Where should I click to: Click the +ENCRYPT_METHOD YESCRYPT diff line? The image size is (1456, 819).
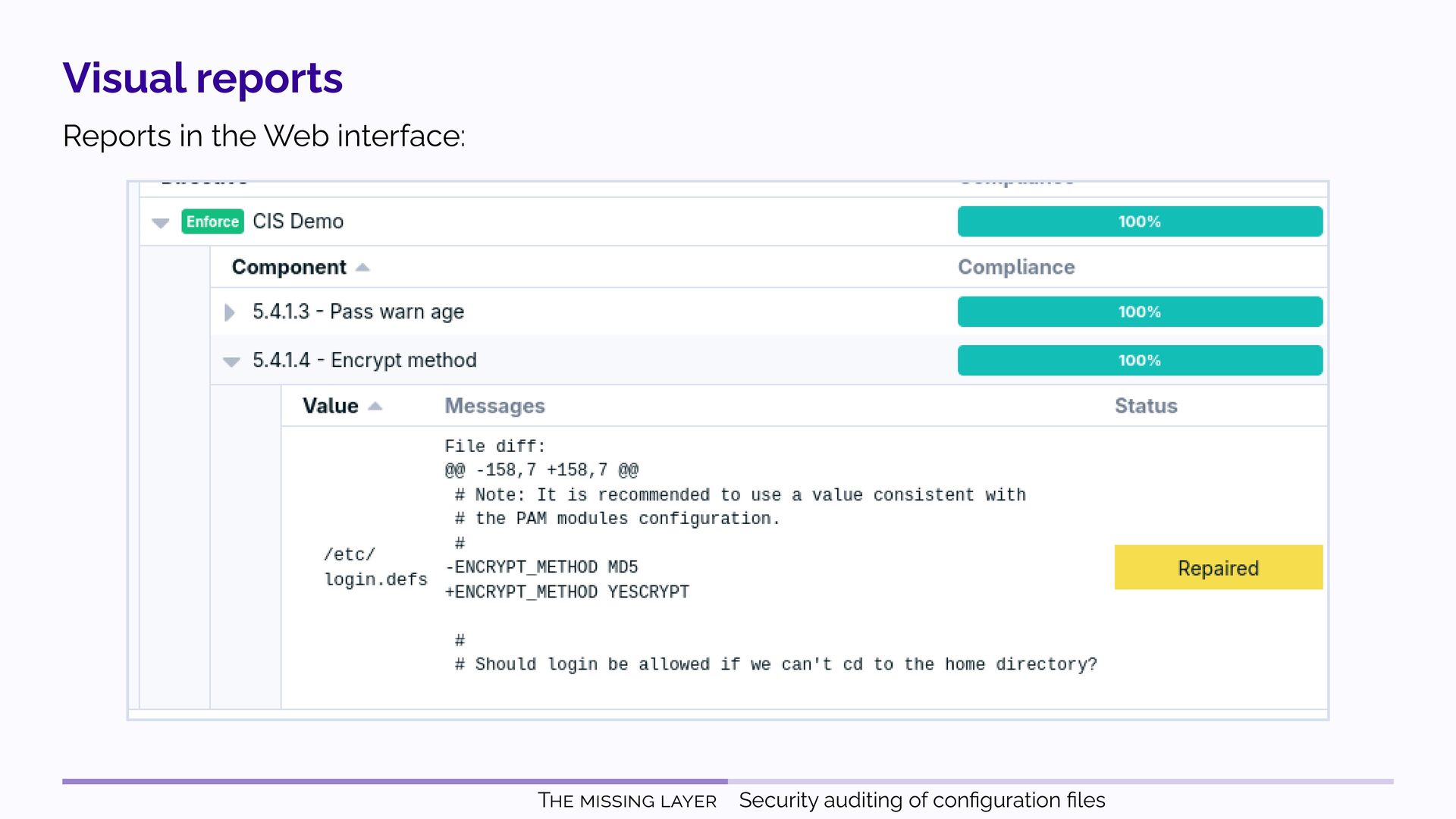coord(566,592)
